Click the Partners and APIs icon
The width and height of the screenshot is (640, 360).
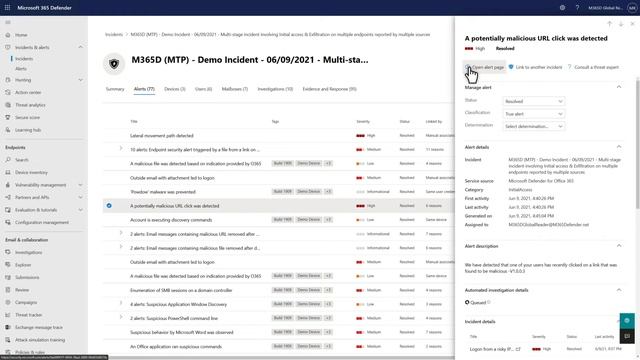(8, 197)
